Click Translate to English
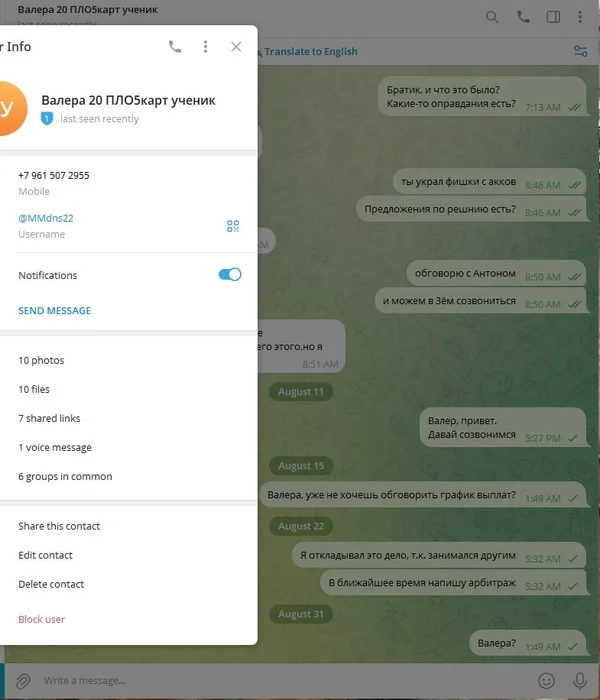The image size is (600, 700). point(311,52)
